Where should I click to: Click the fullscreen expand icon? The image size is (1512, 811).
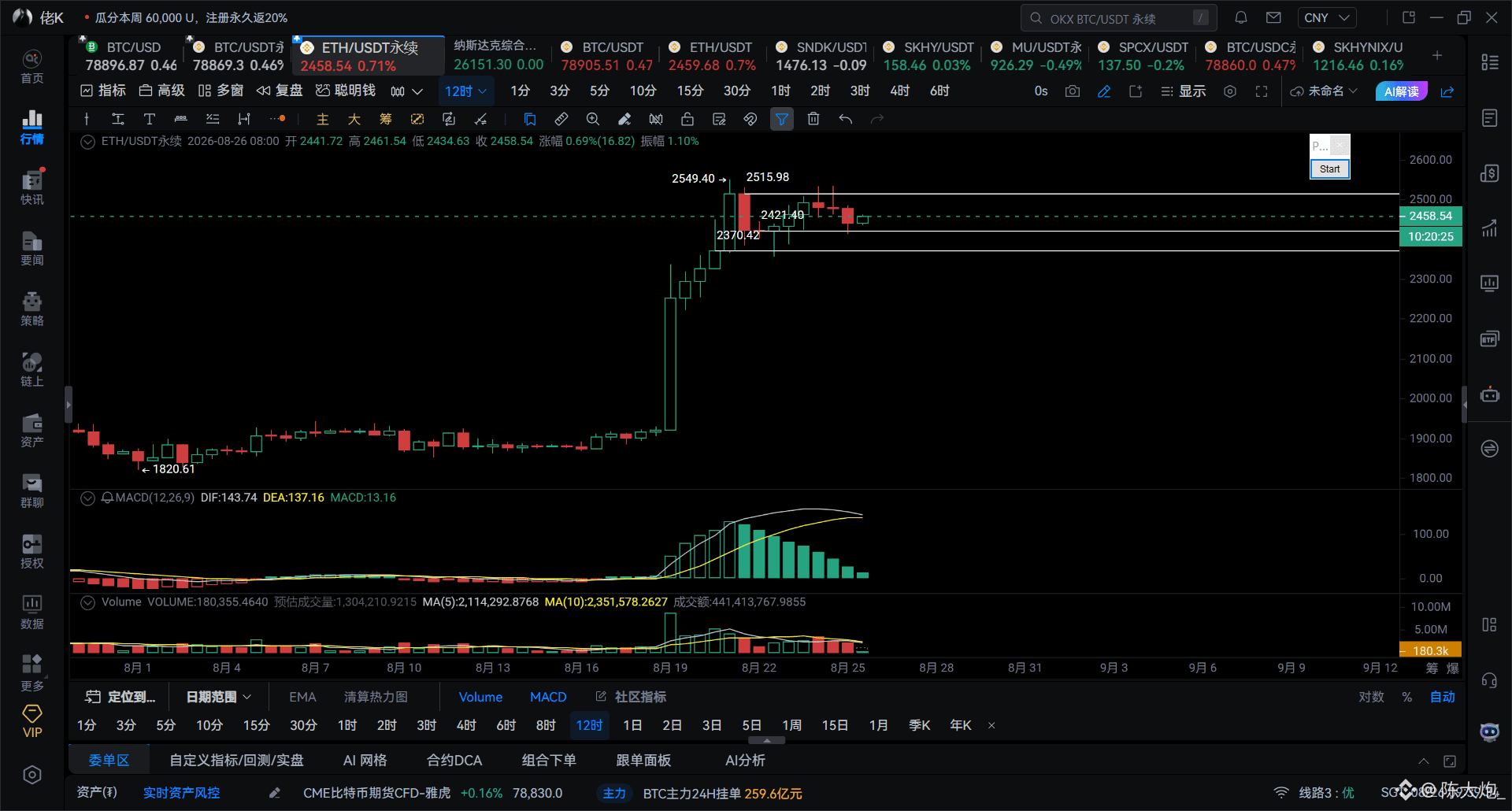(x=1262, y=91)
